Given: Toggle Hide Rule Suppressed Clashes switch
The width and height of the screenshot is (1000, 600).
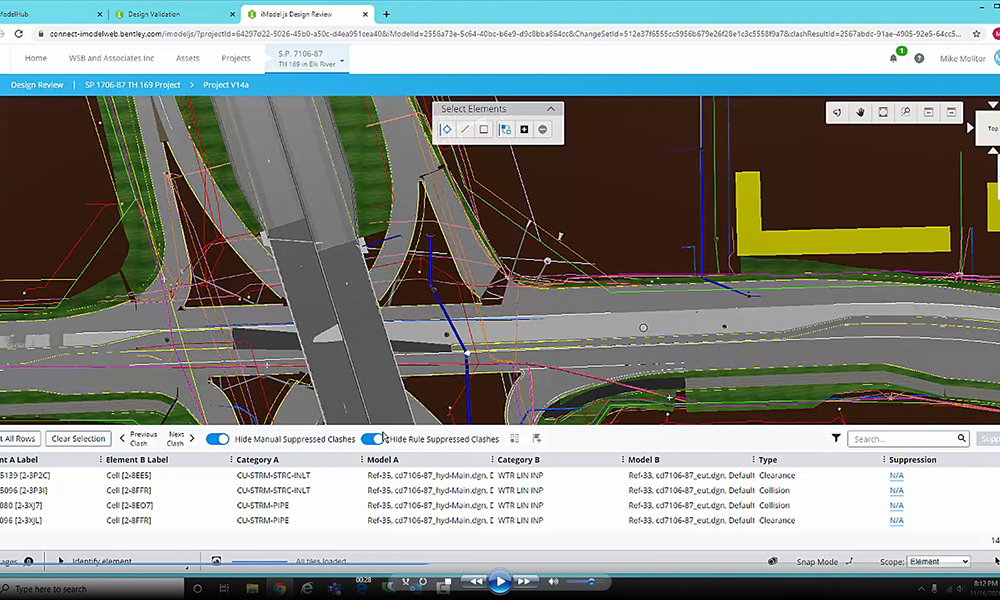Looking at the screenshot, I should [372, 439].
